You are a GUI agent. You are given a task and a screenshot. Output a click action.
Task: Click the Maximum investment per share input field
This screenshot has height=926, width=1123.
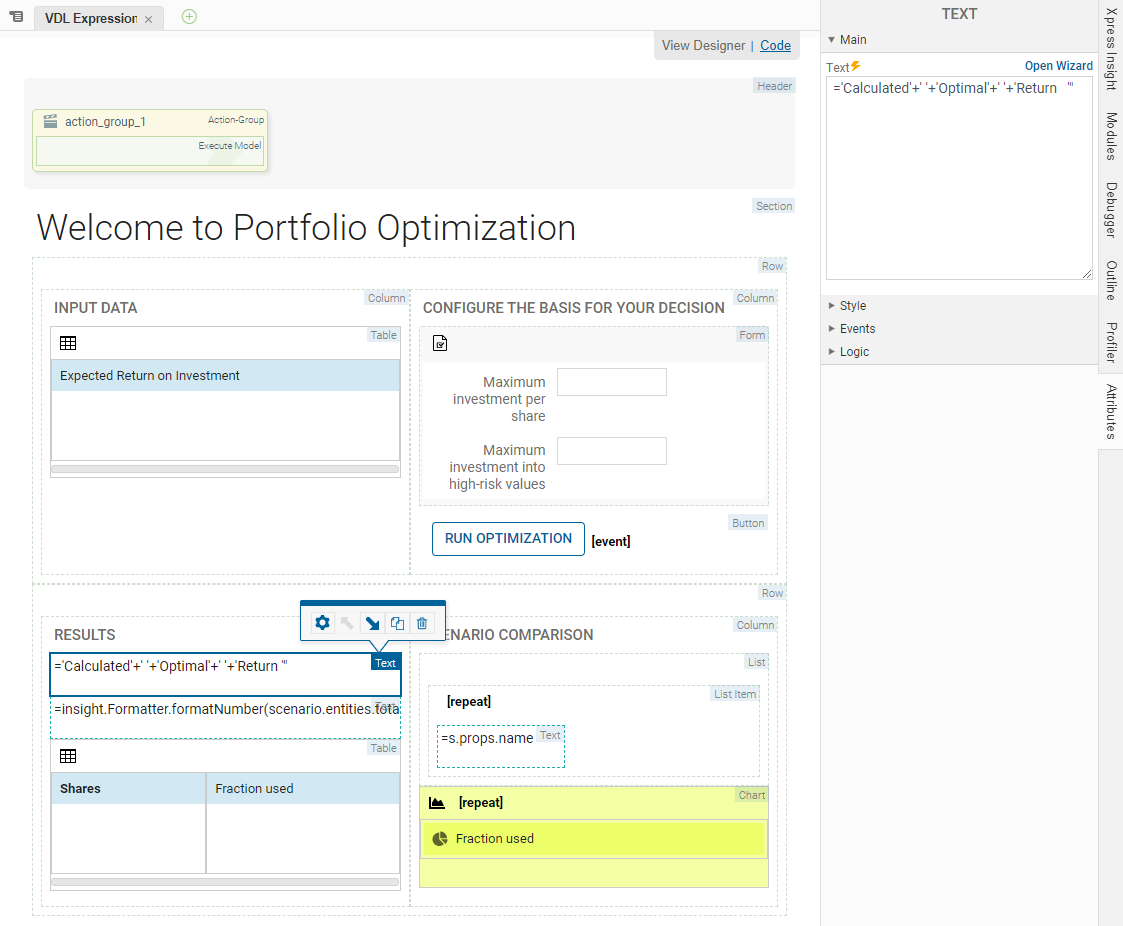(611, 382)
